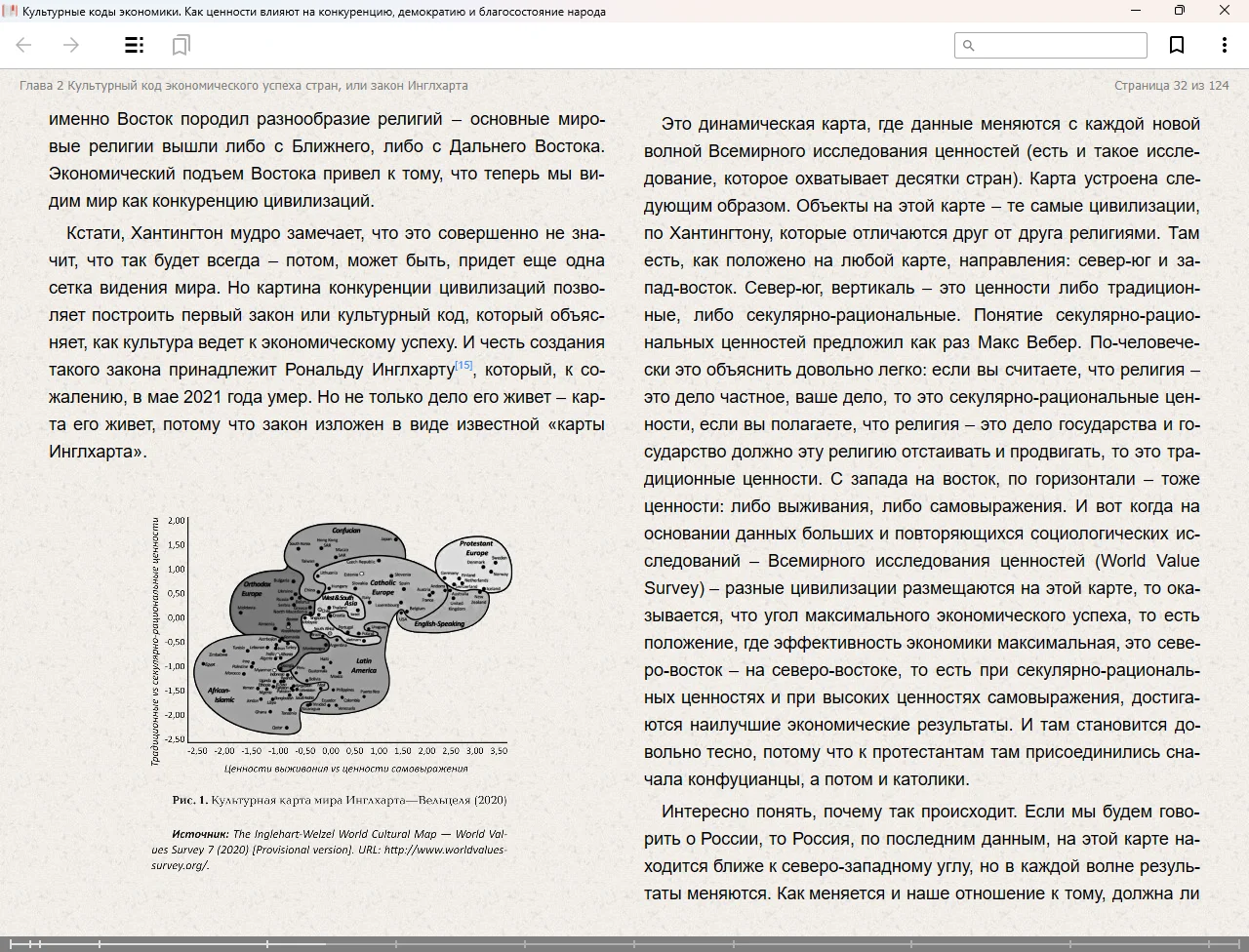This screenshot has height=952, width=1249.
Task: Close the book reader window
Action: coord(1225,11)
